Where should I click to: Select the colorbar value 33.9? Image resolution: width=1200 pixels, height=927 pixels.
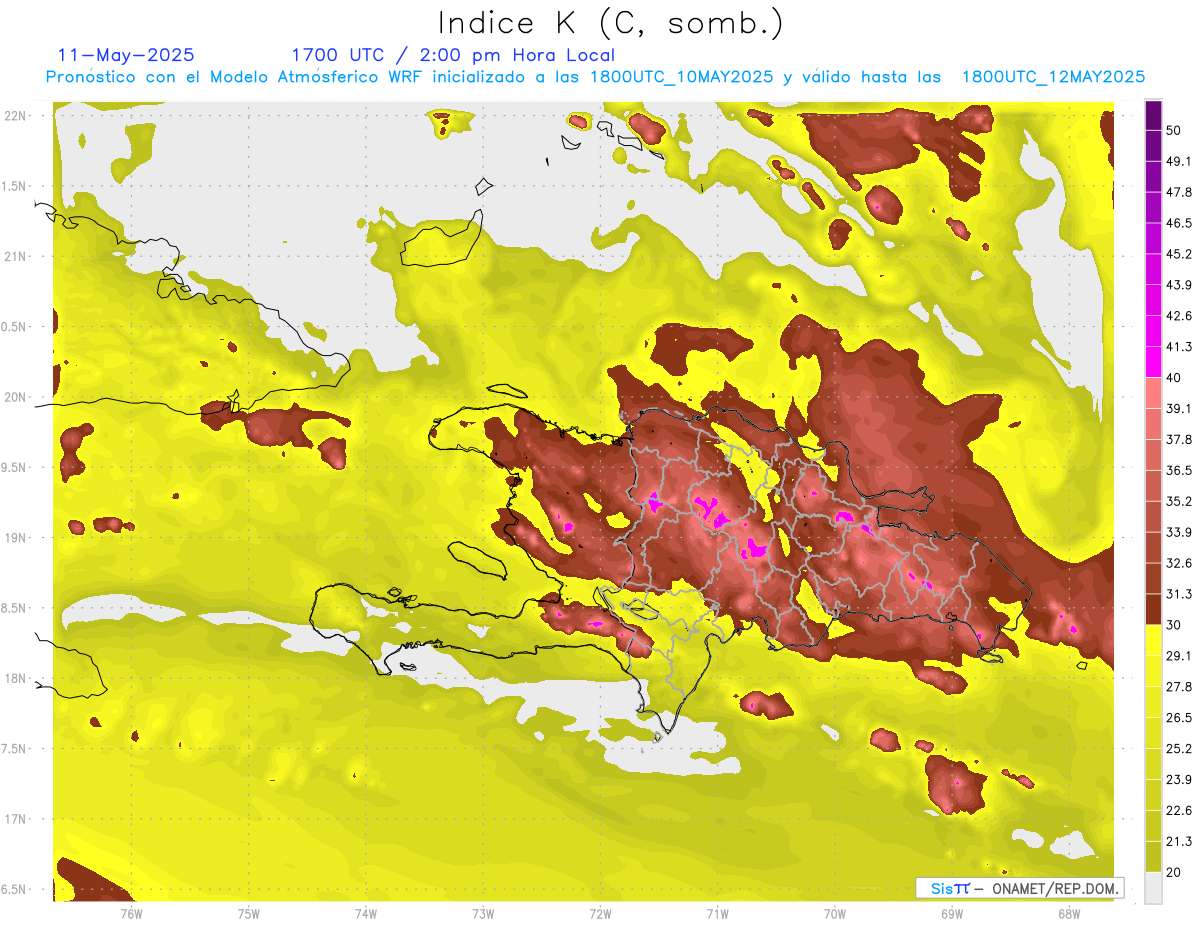click(x=1179, y=532)
